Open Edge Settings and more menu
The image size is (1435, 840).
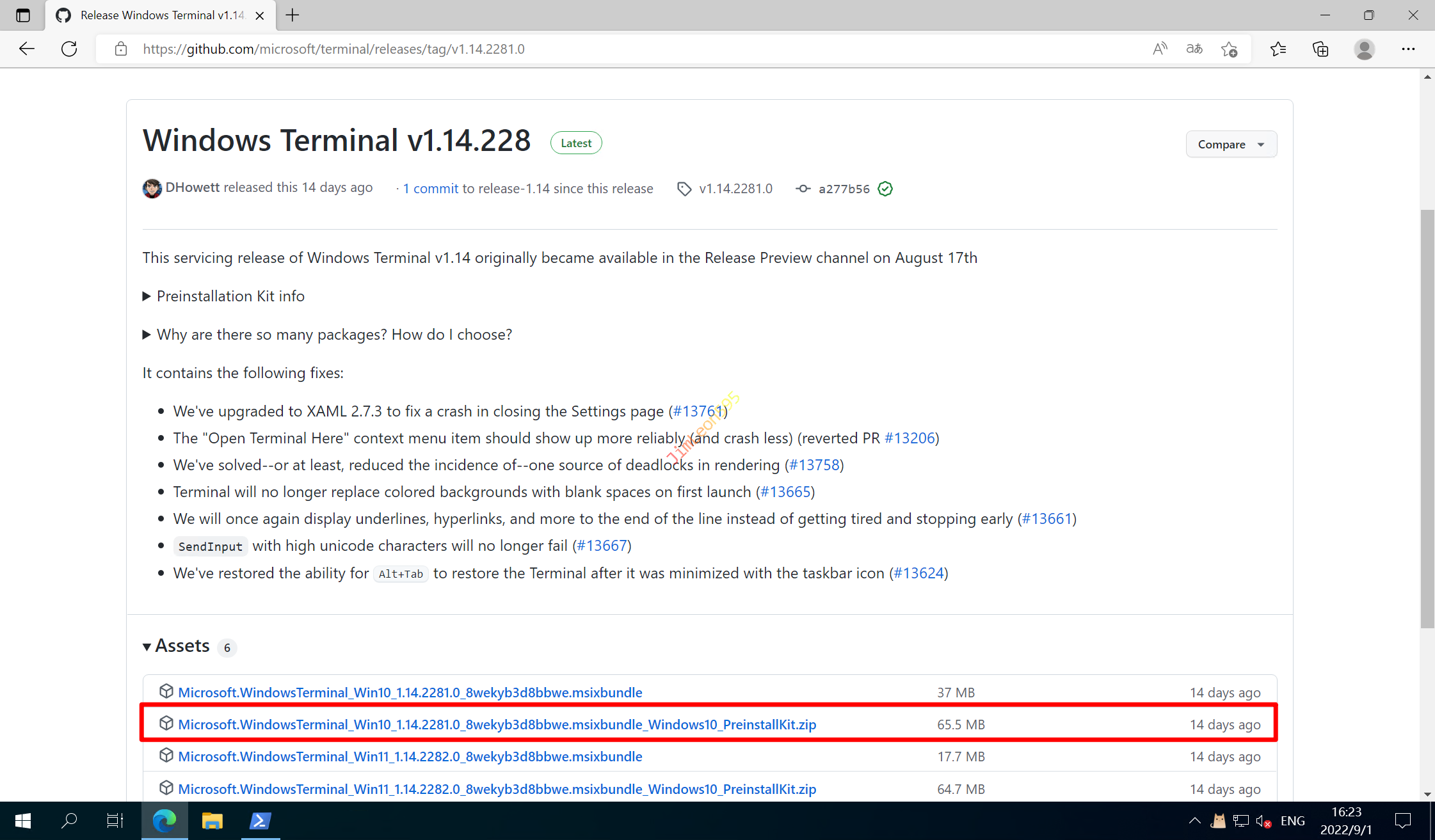pos(1408,49)
